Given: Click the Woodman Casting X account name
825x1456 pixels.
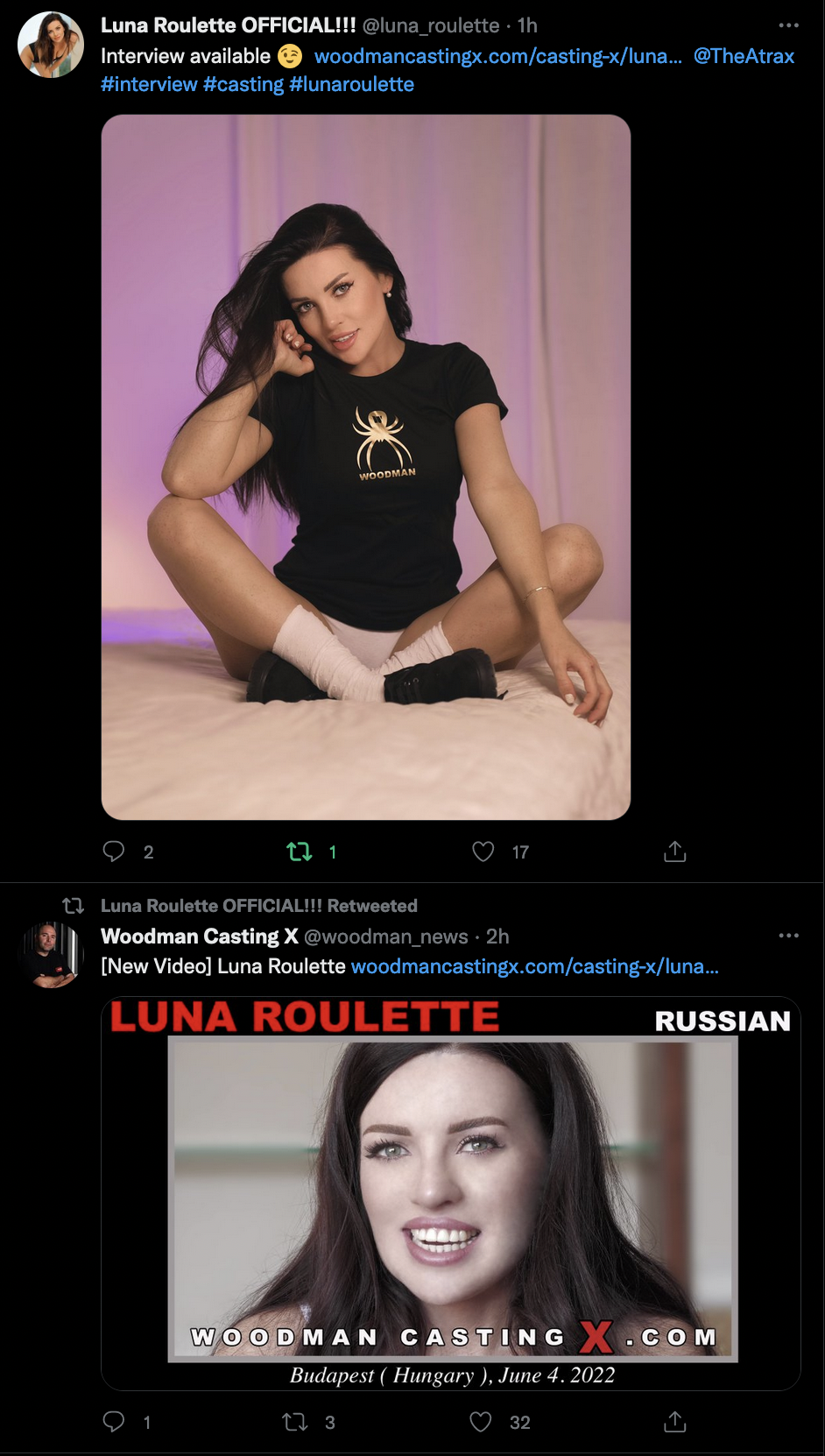Looking at the screenshot, I should (x=200, y=937).
